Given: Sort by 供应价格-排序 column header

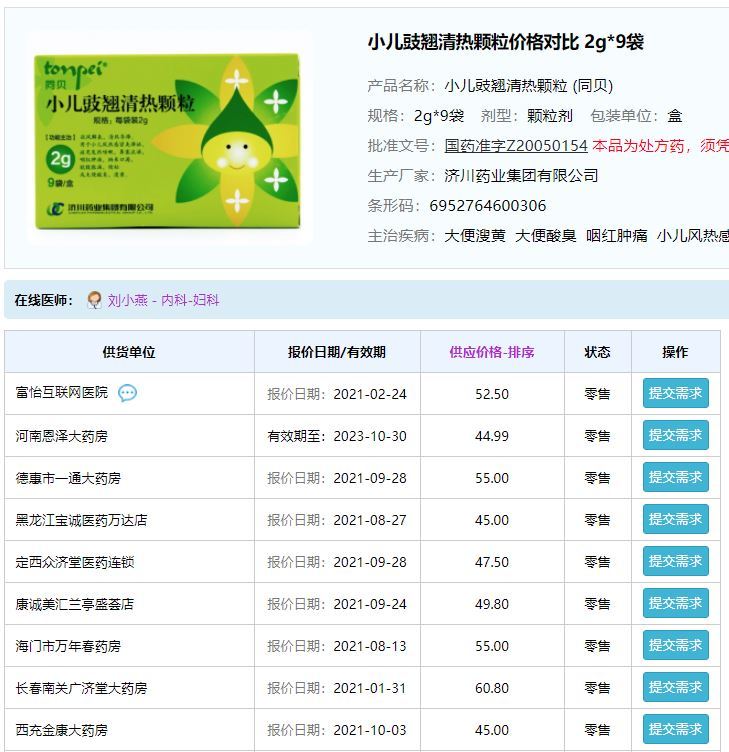Looking at the screenshot, I should click(492, 352).
